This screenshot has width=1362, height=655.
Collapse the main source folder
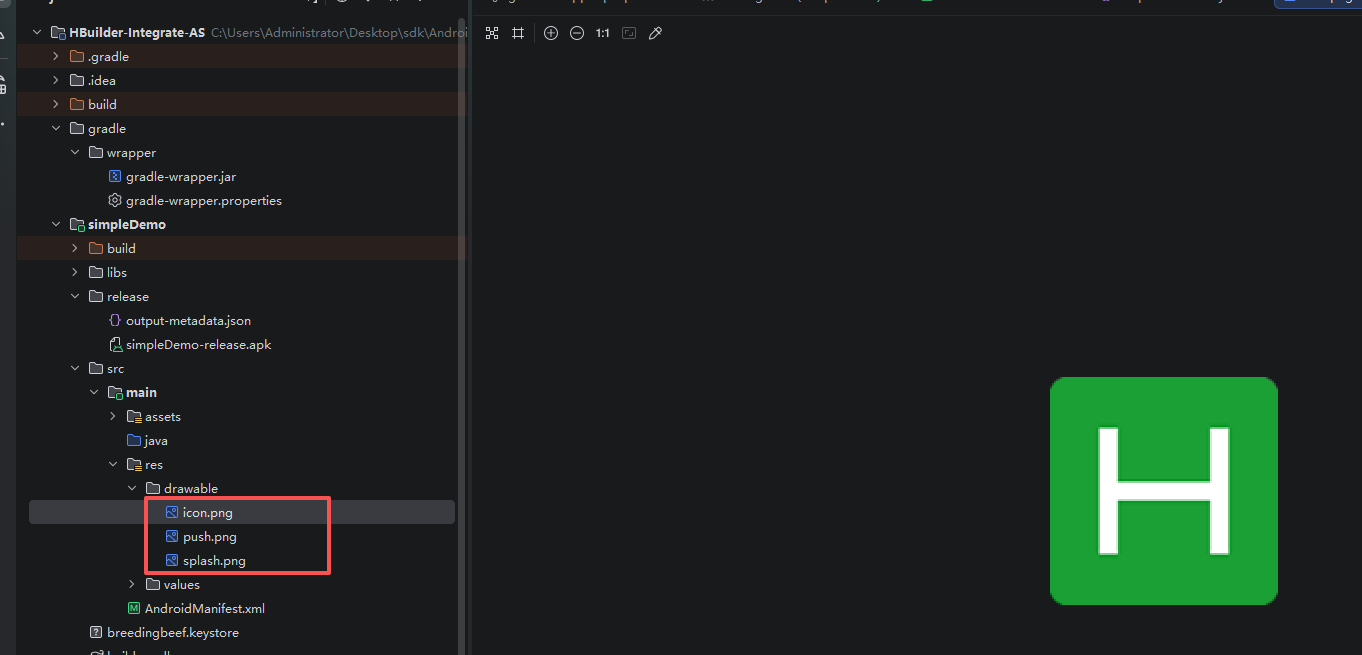94,393
